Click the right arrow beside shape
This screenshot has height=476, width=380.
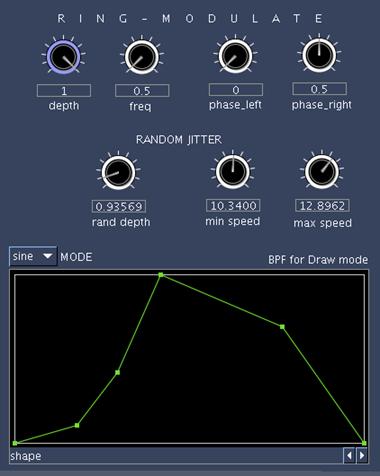click(362, 455)
